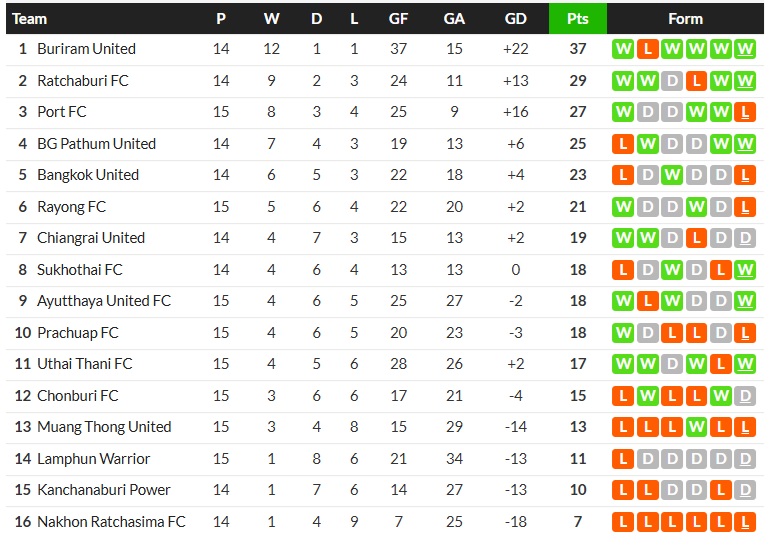The height and width of the screenshot is (547, 771).
Task: Click Sukhothai FC's points value 18
Action: coord(577,270)
